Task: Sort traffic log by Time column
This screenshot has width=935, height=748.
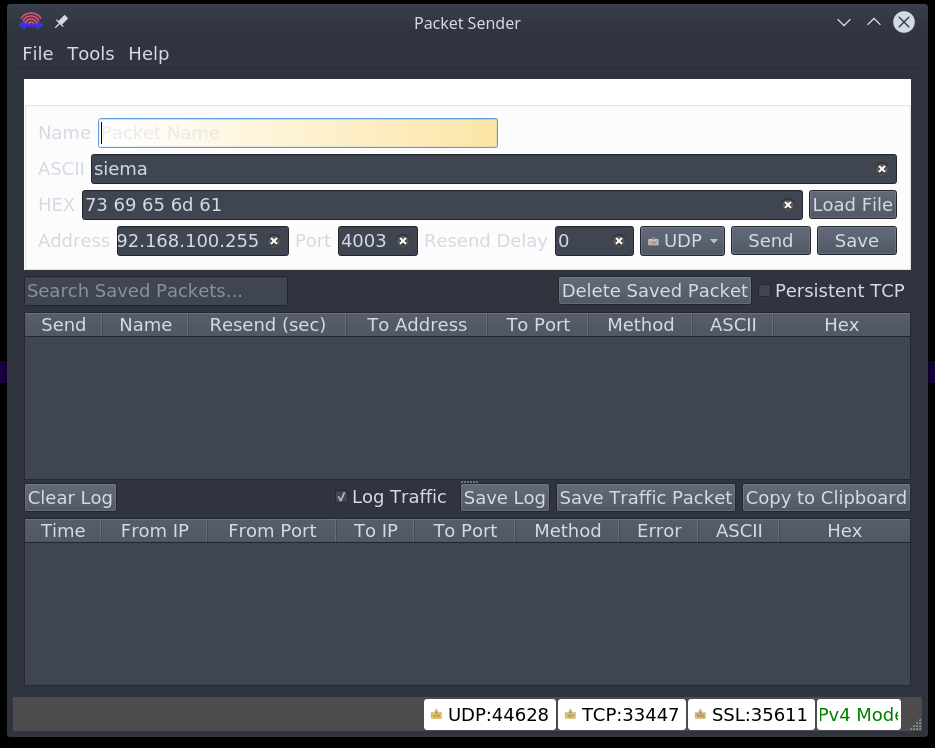Action: click(x=63, y=531)
